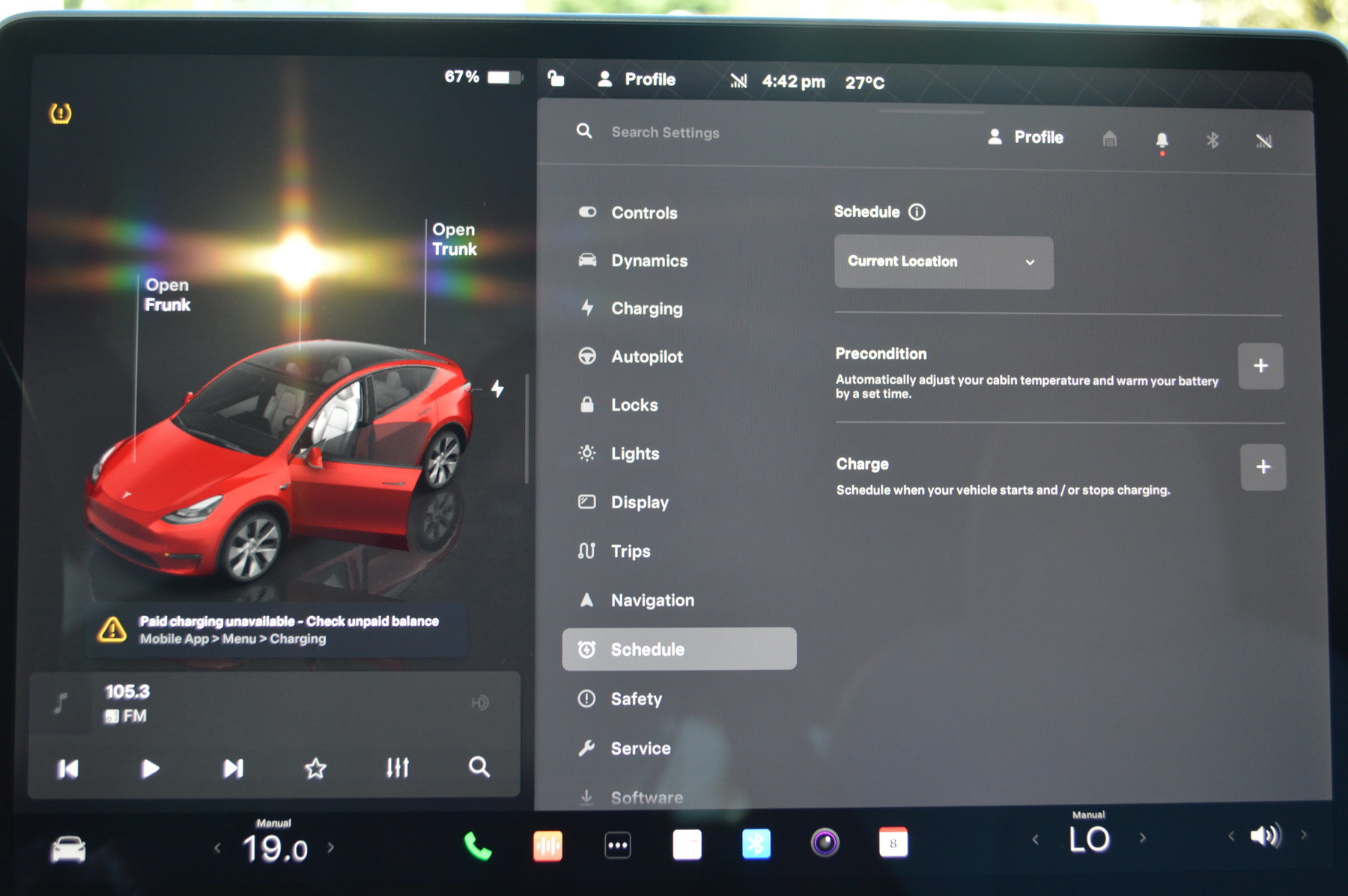Skip to next radio station
Image resolution: width=1348 pixels, height=896 pixels.
233,769
